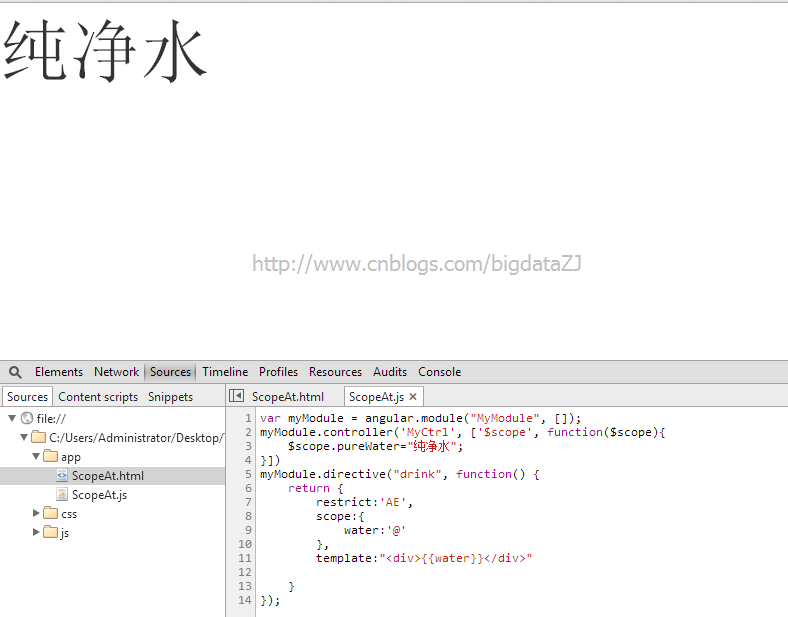The image size is (788, 617).
Task: Click the ScopeAt.js file icon in tree
Action: pyautogui.click(x=62, y=494)
